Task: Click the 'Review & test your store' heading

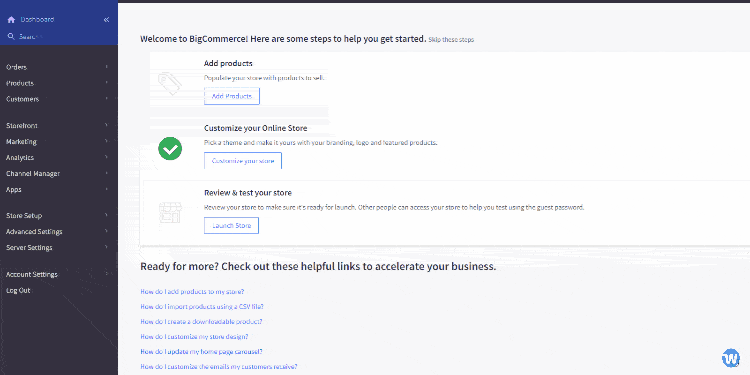Action: 248,193
